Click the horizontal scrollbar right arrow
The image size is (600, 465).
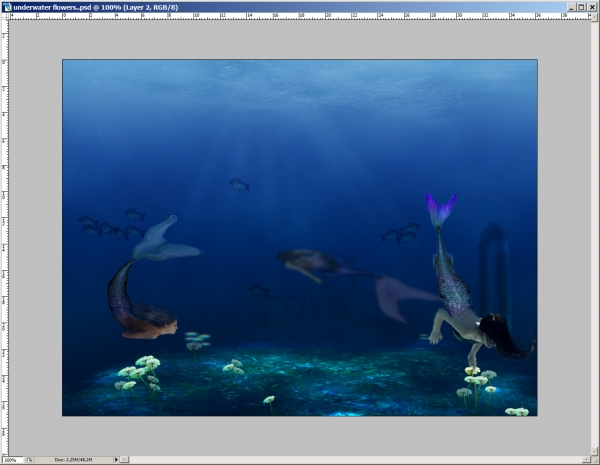pos(586,460)
